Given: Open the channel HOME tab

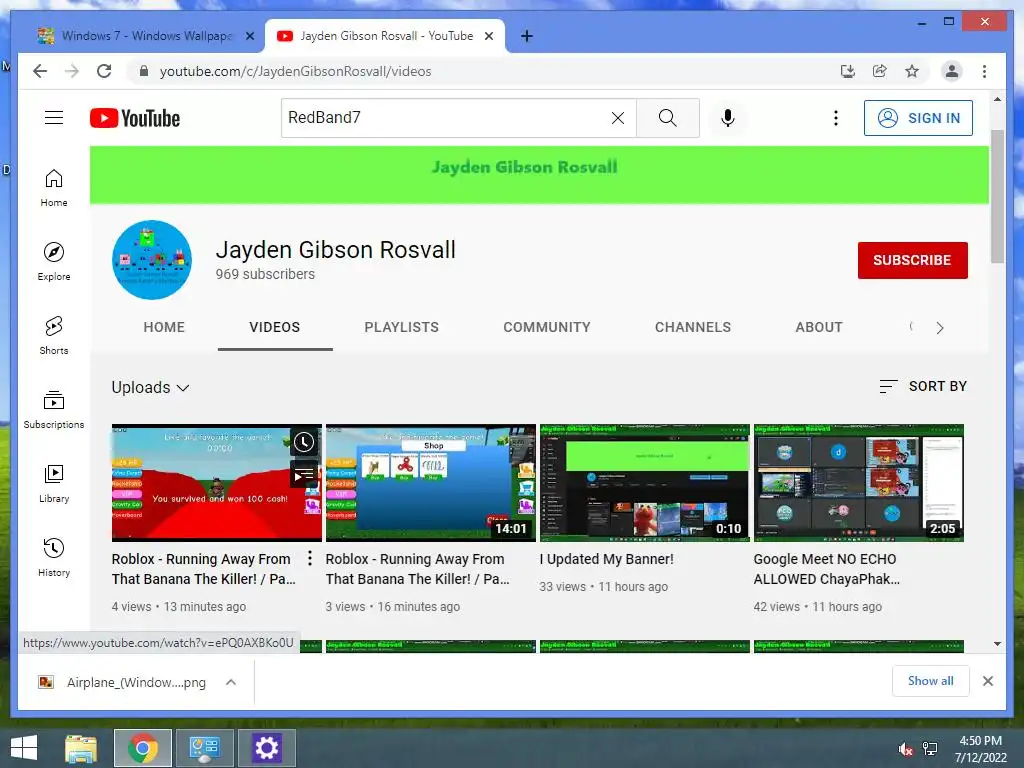Looking at the screenshot, I should [164, 327].
